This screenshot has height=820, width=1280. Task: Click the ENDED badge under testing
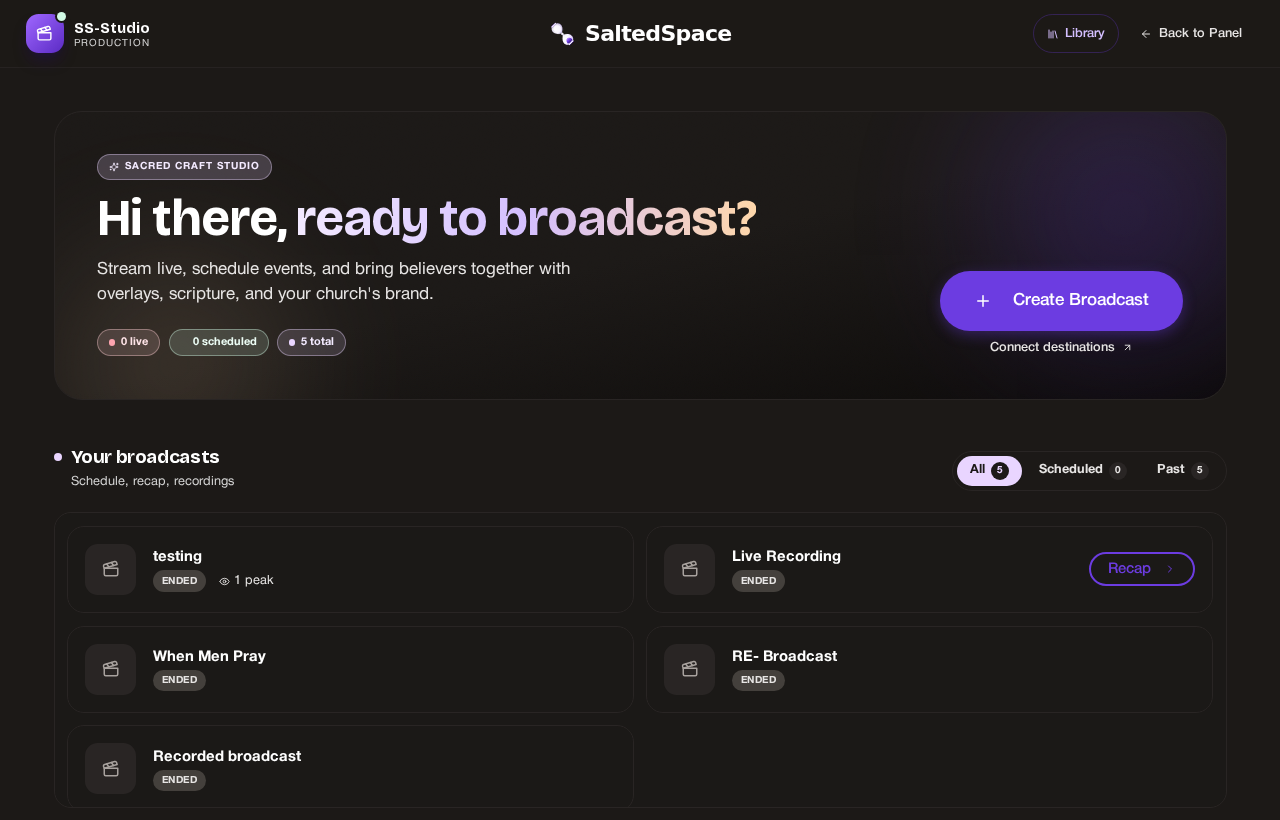click(x=179, y=581)
